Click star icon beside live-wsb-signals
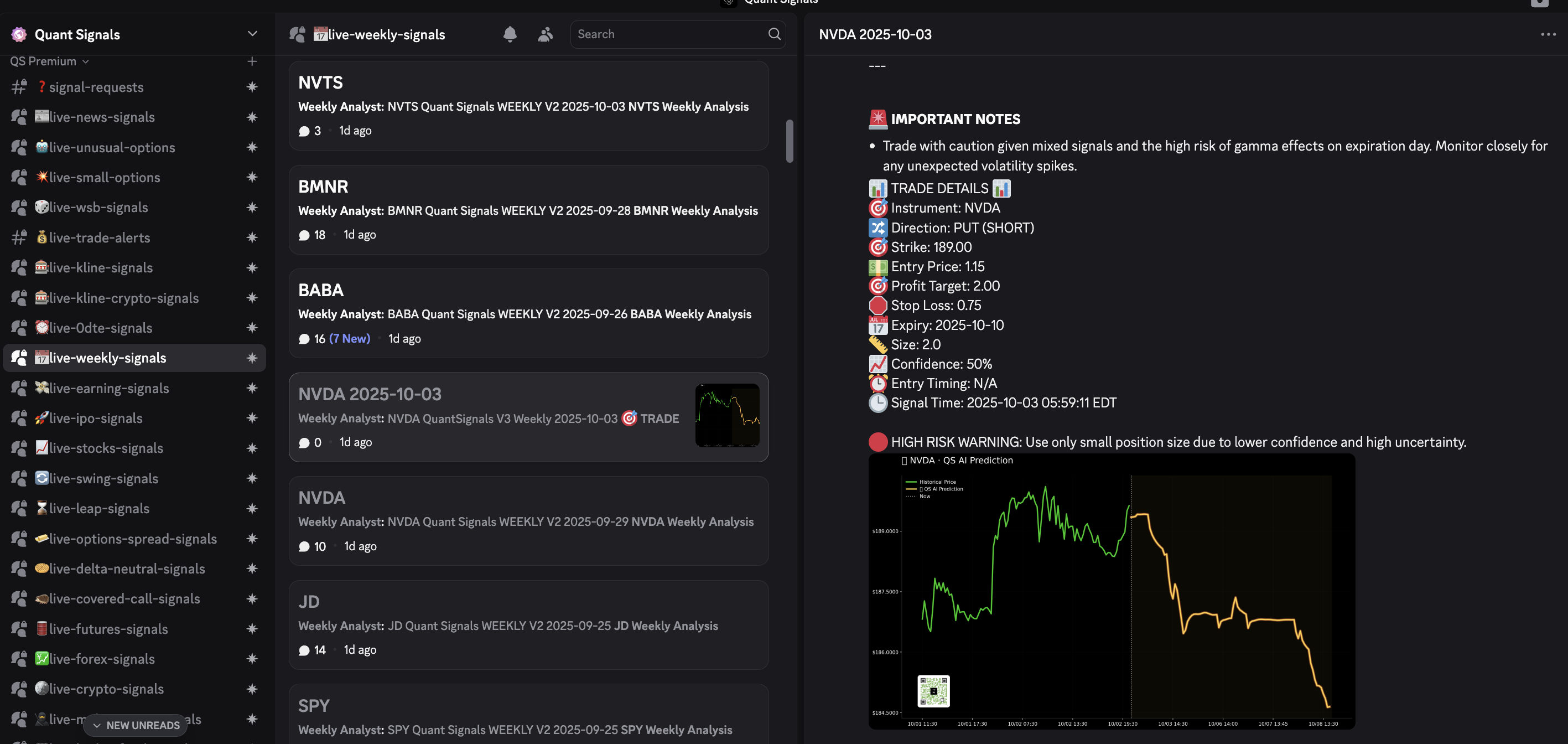 coord(252,208)
